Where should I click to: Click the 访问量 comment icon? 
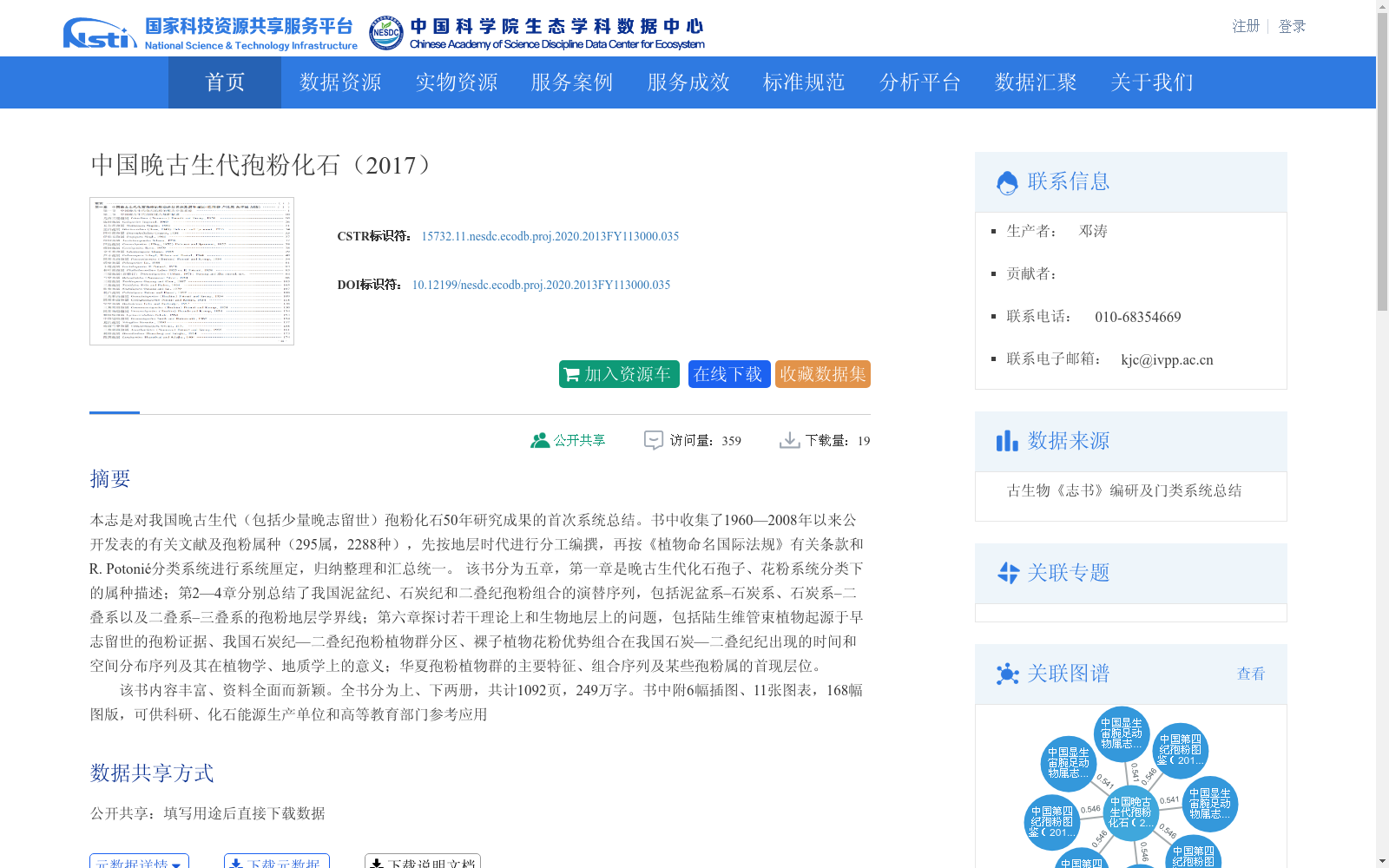point(654,440)
